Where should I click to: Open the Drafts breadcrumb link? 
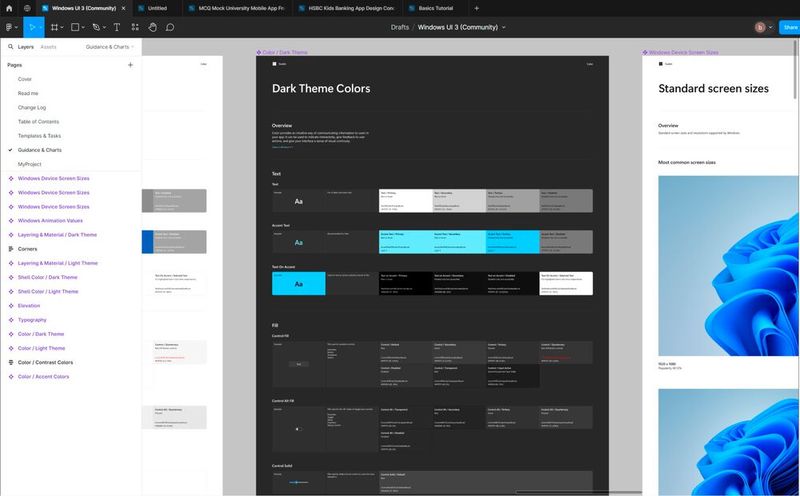pos(400,28)
